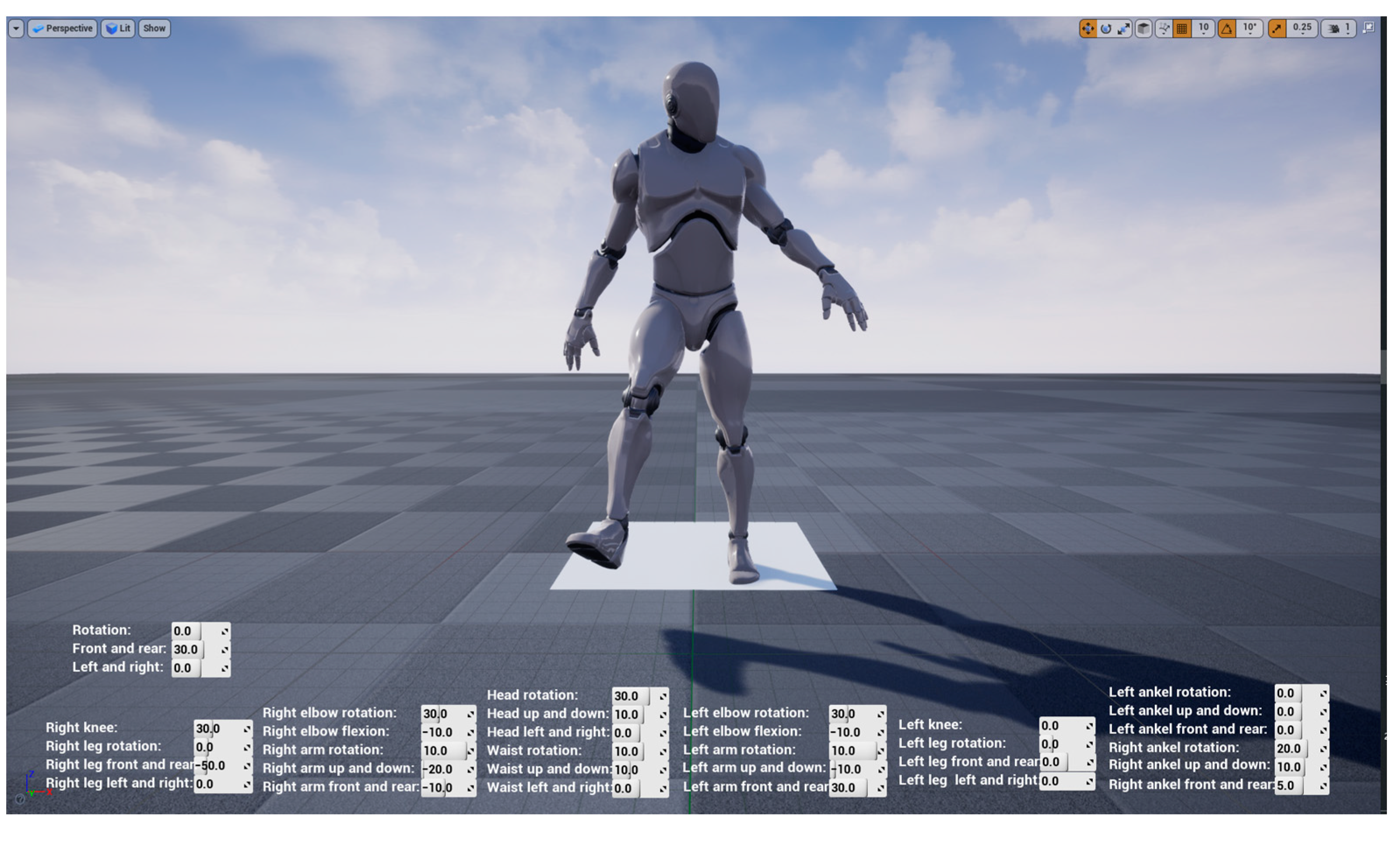This screenshot has height=843, width=1400.
Task: Toggle rotation angle snapping
Action: pos(1227,28)
